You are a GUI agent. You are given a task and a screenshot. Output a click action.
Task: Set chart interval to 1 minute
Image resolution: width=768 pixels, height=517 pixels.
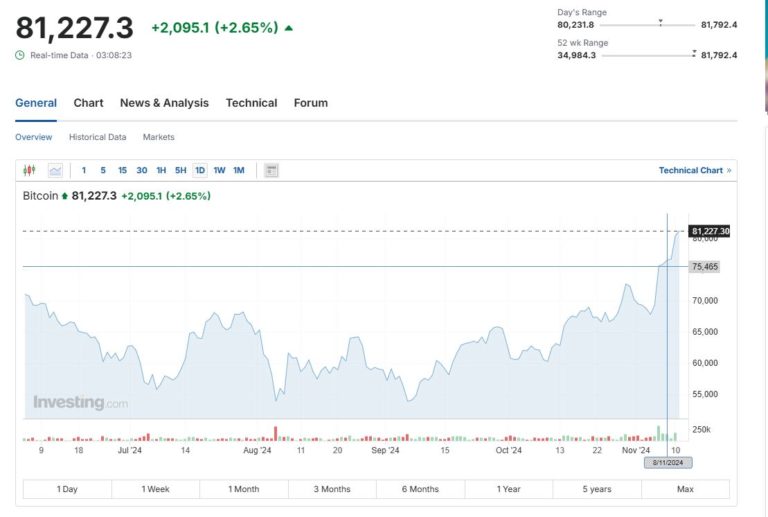84,170
